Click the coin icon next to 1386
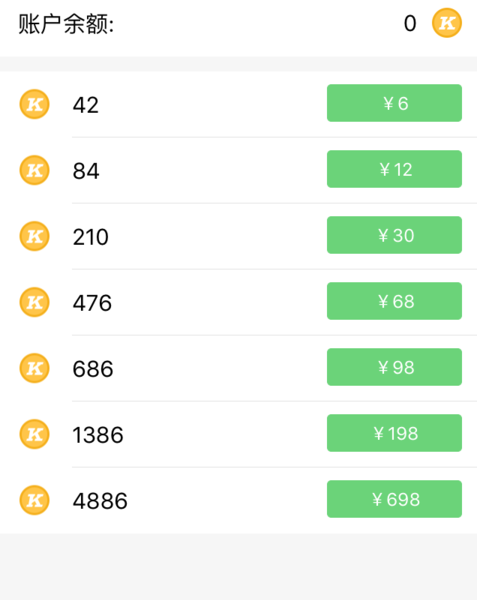Viewport: 482px width, 600px height. (x=34, y=434)
